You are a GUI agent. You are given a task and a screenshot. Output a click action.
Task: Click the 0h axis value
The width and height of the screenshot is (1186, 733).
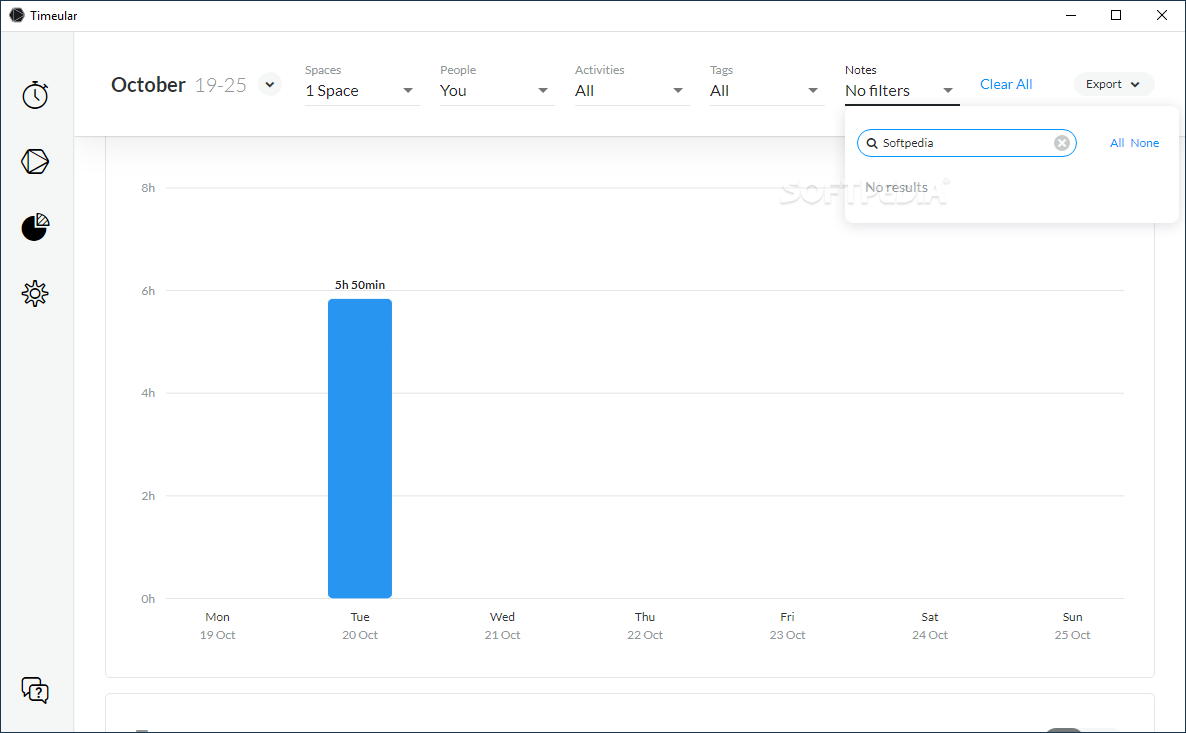(x=148, y=598)
